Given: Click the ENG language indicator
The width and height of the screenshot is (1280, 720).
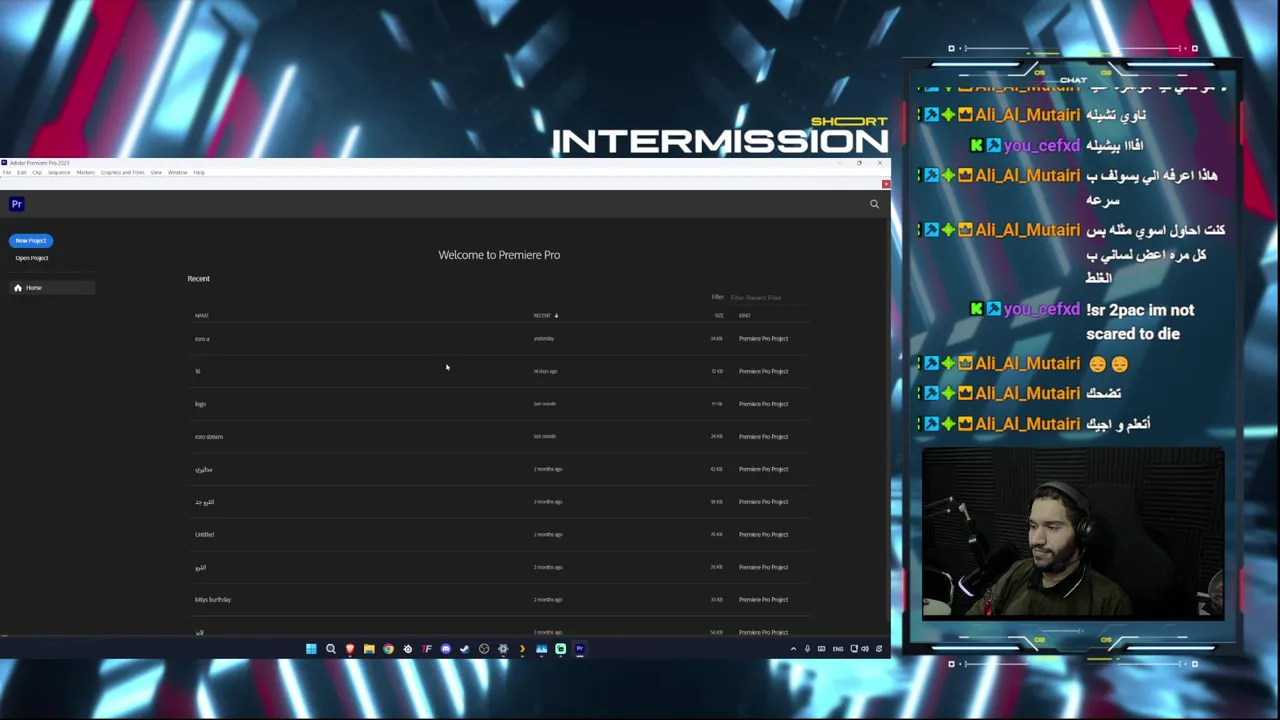Looking at the screenshot, I should [838, 649].
